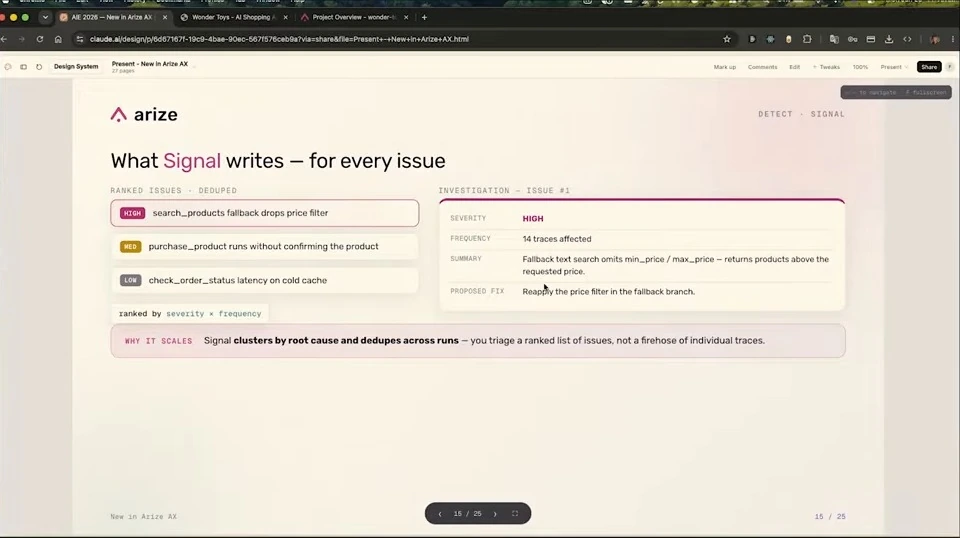The image size is (960, 538).
Task: Open the React-style atom extension icon
Action: click(x=770, y=39)
